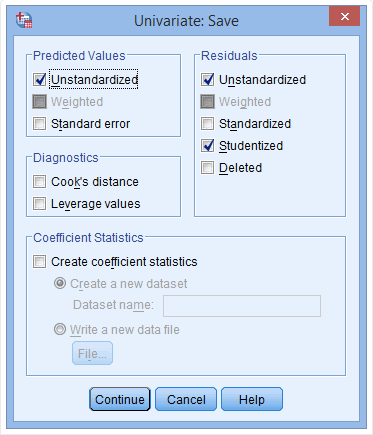Open Help for this dialog
The height and width of the screenshot is (435, 373).
point(252,399)
